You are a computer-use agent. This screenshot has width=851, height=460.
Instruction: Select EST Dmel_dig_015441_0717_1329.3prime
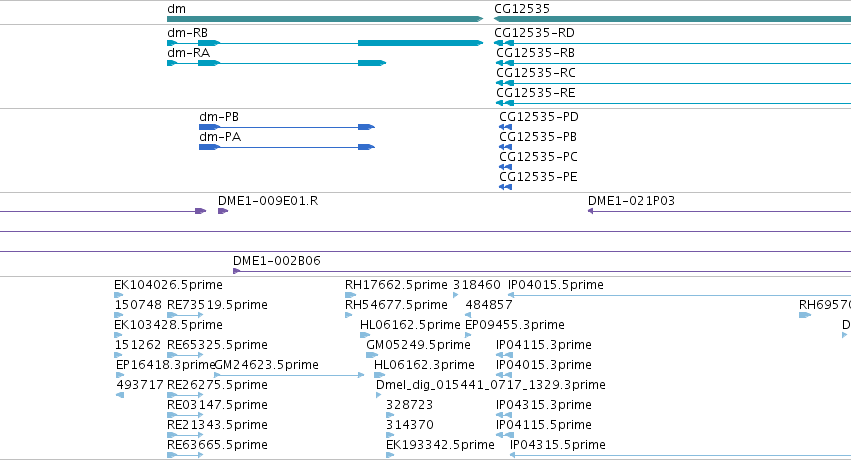point(491,385)
